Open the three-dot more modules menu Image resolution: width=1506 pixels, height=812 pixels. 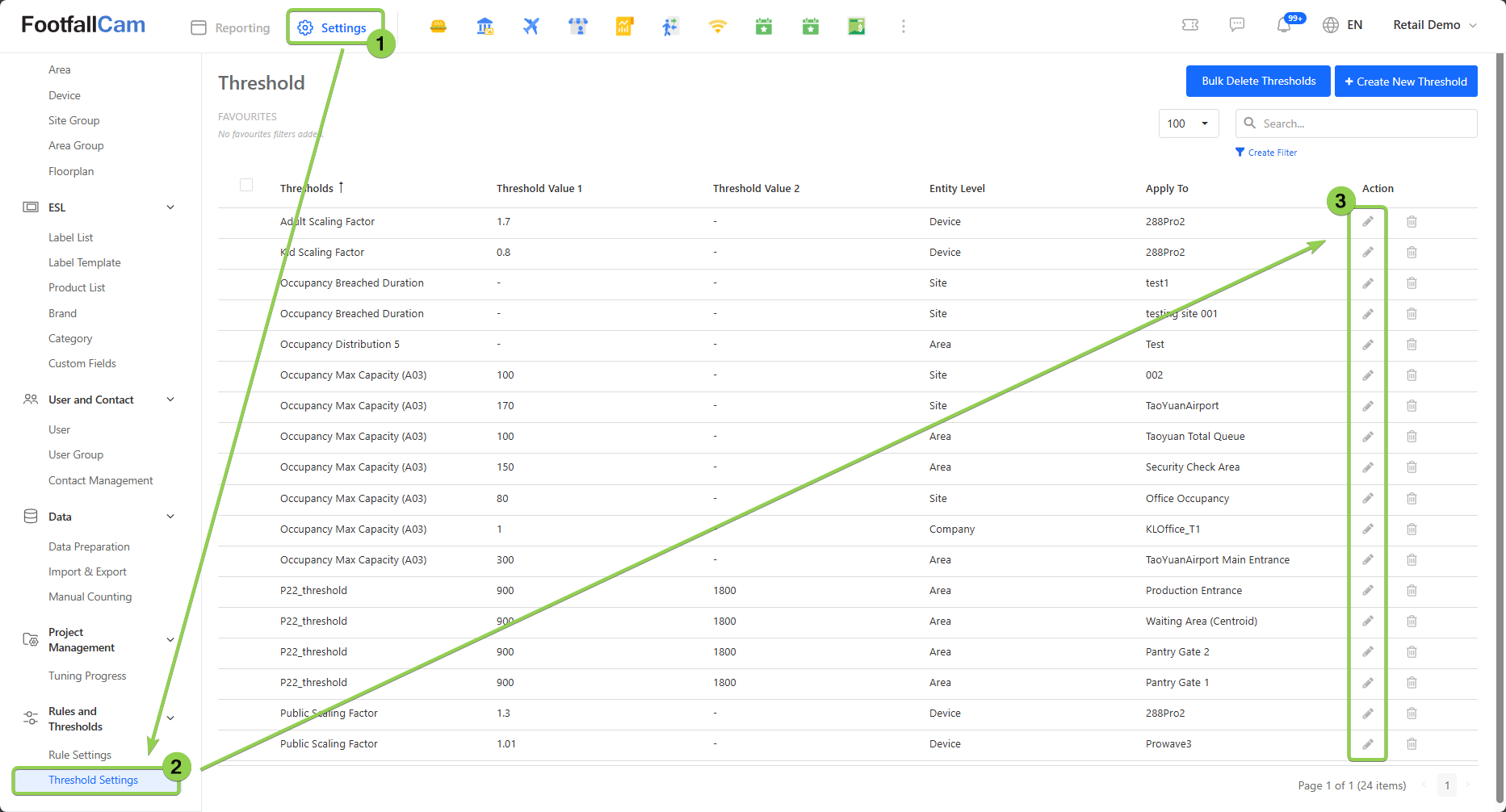tap(903, 27)
